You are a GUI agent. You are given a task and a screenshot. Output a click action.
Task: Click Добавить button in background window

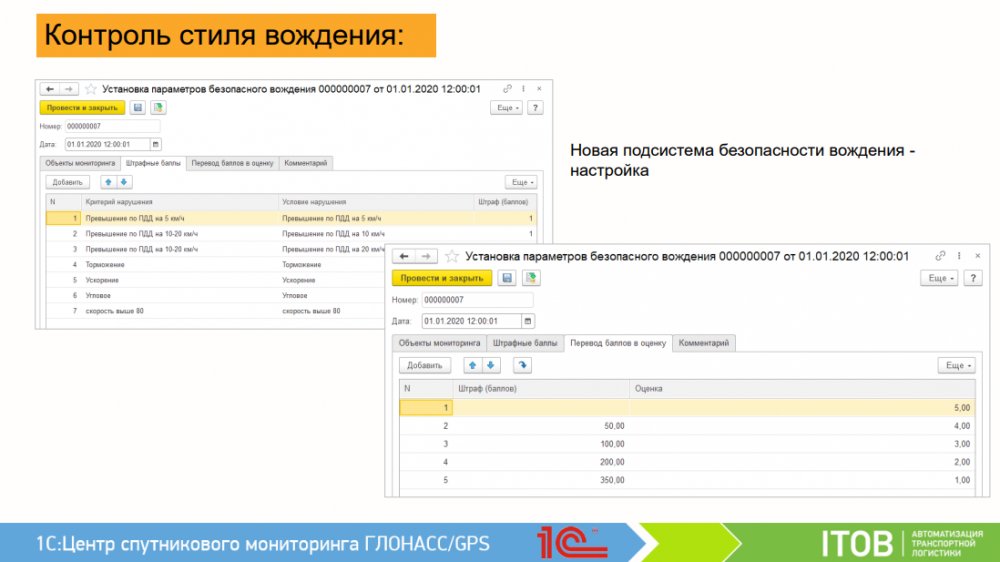tap(67, 182)
